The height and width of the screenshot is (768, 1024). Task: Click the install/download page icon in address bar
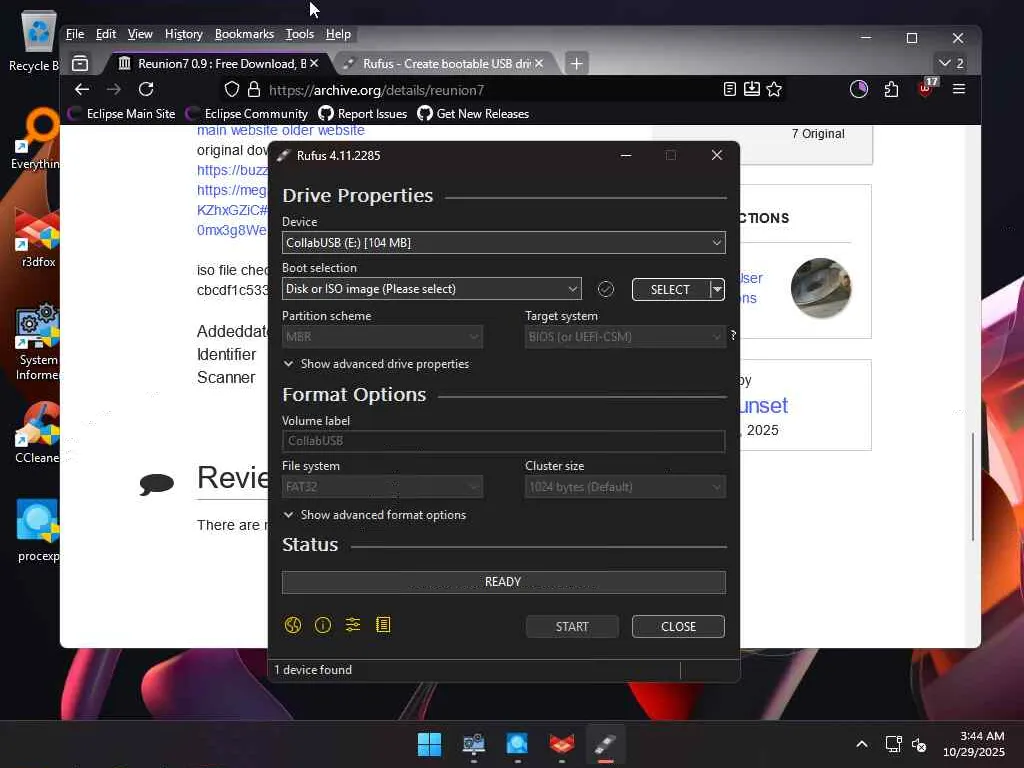pos(752,89)
